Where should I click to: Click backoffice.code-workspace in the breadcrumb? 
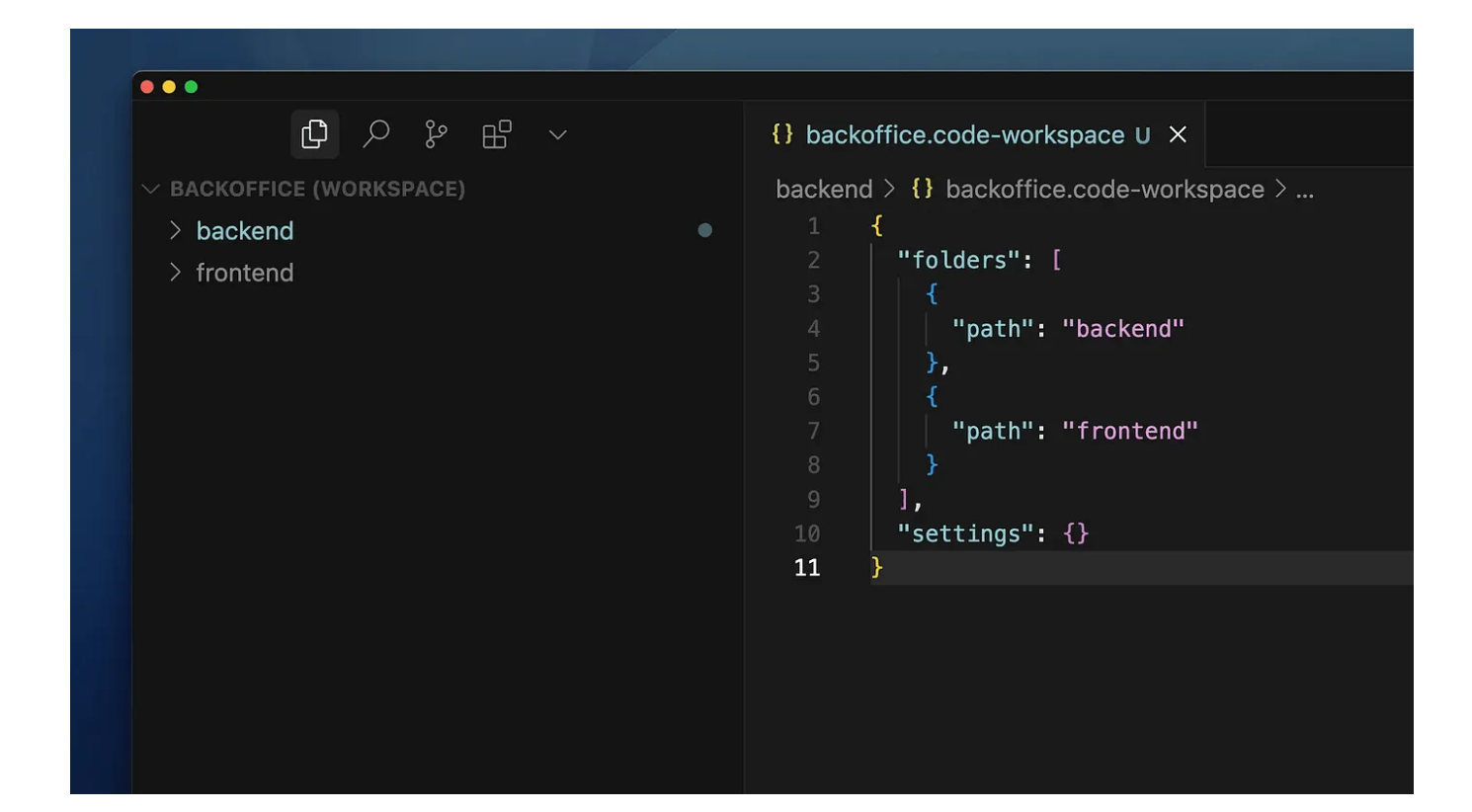[1104, 189]
